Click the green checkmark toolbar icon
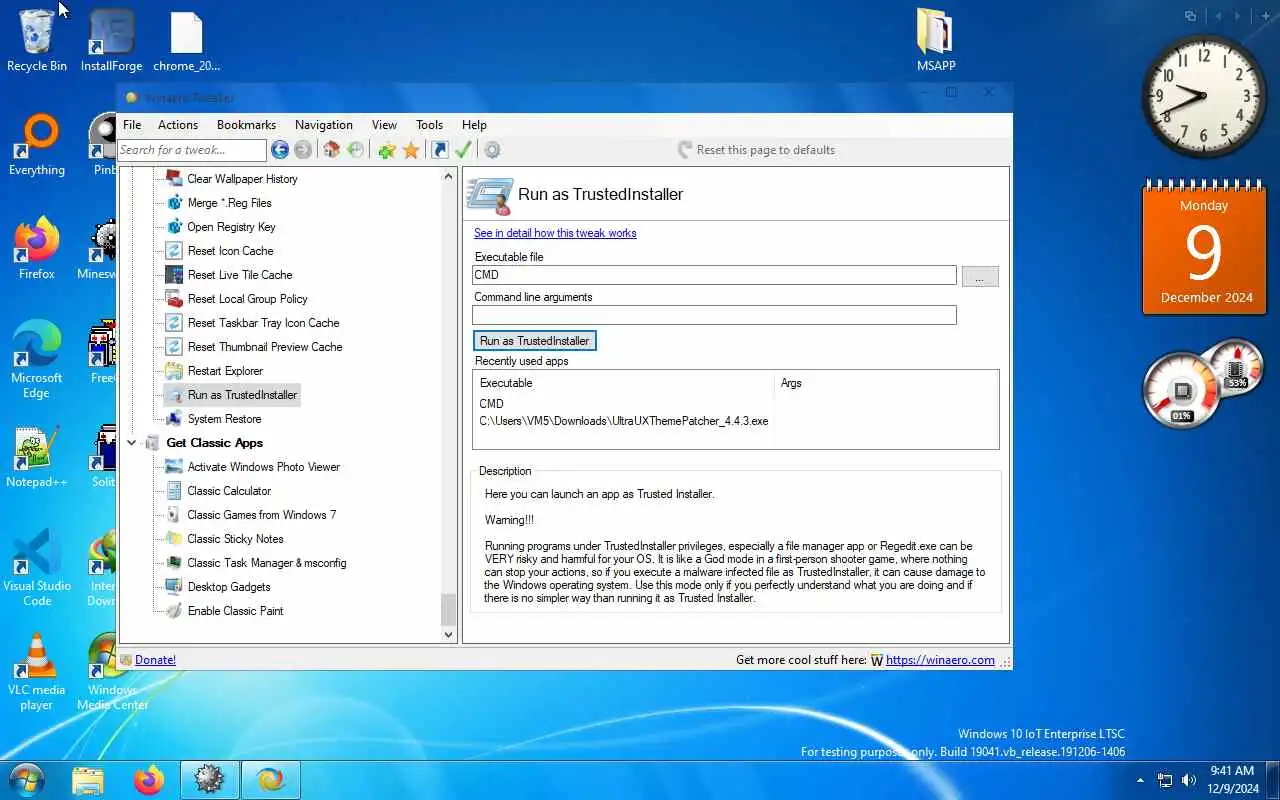 pyautogui.click(x=463, y=150)
